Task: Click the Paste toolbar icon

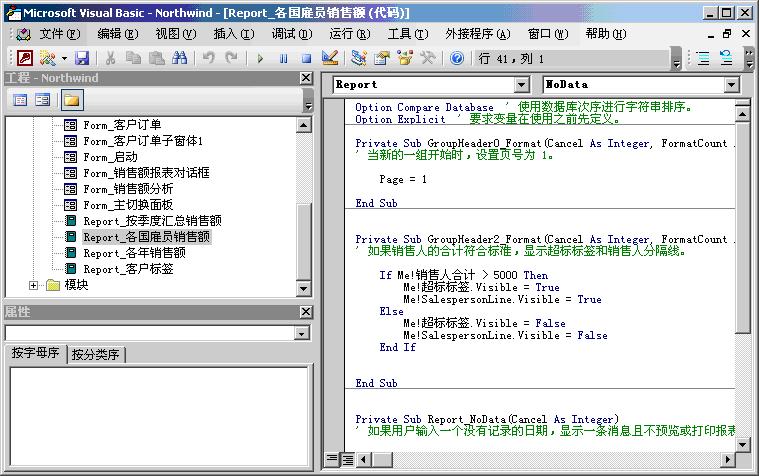Action: tap(156, 58)
